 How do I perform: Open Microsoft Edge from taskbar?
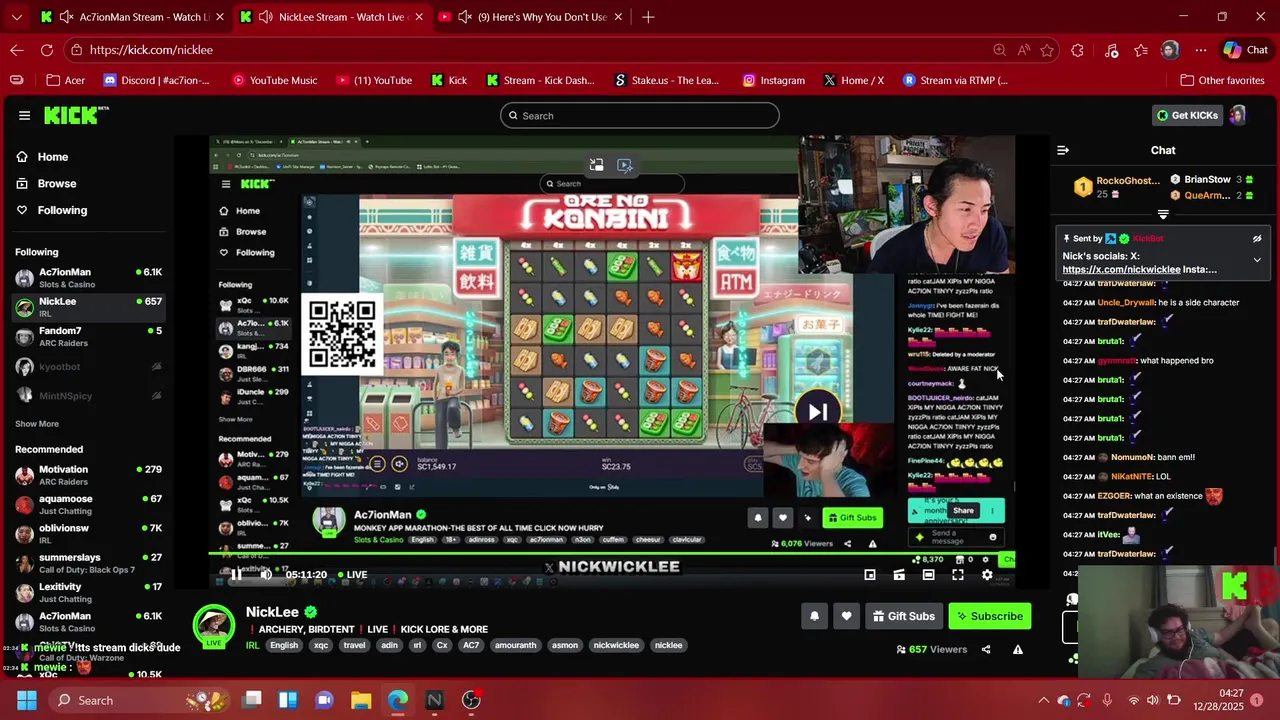pos(398,700)
